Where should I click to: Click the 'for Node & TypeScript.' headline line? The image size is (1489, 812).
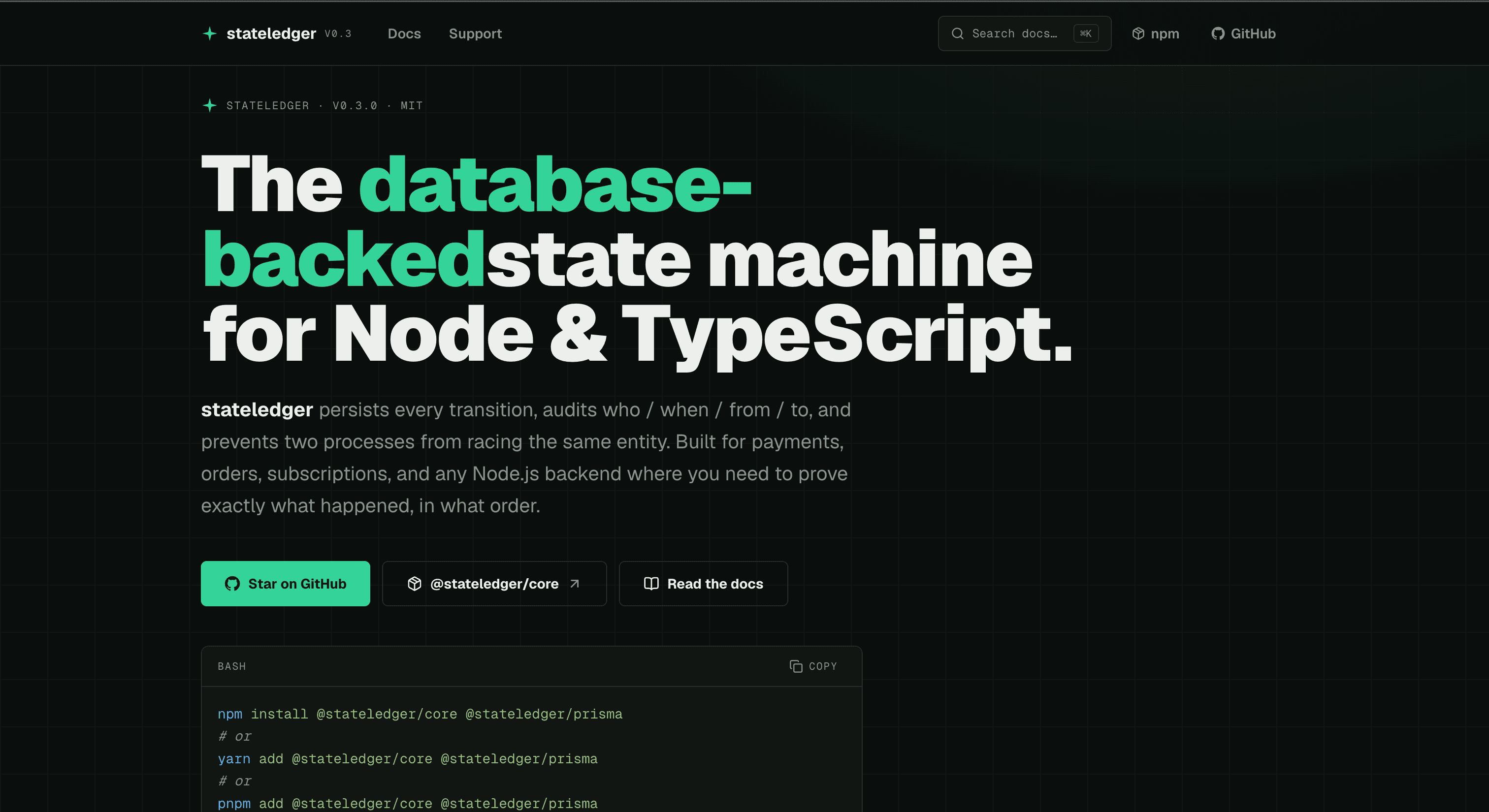(x=636, y=337)
